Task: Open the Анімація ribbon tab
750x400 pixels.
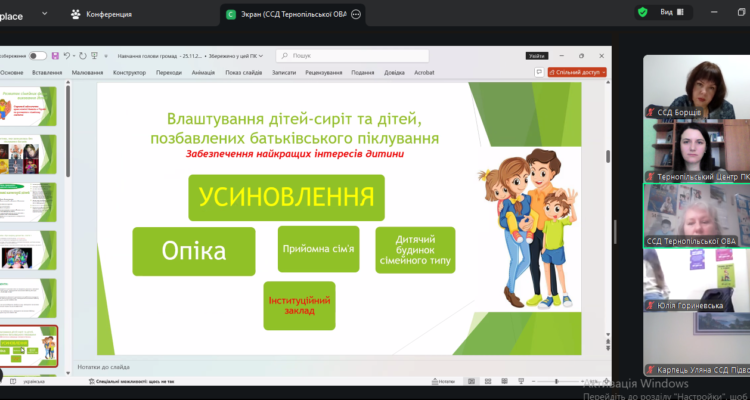Action: click(202, 72)
